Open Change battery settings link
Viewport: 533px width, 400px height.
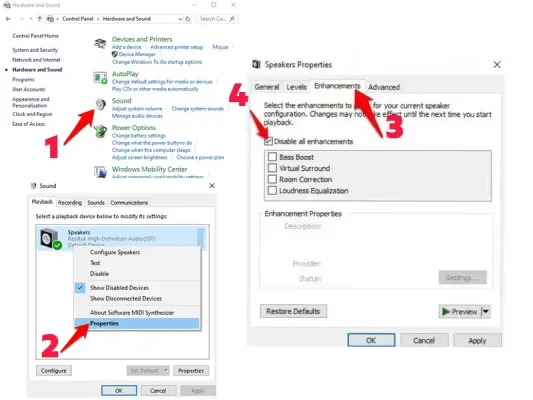[139, 136]
